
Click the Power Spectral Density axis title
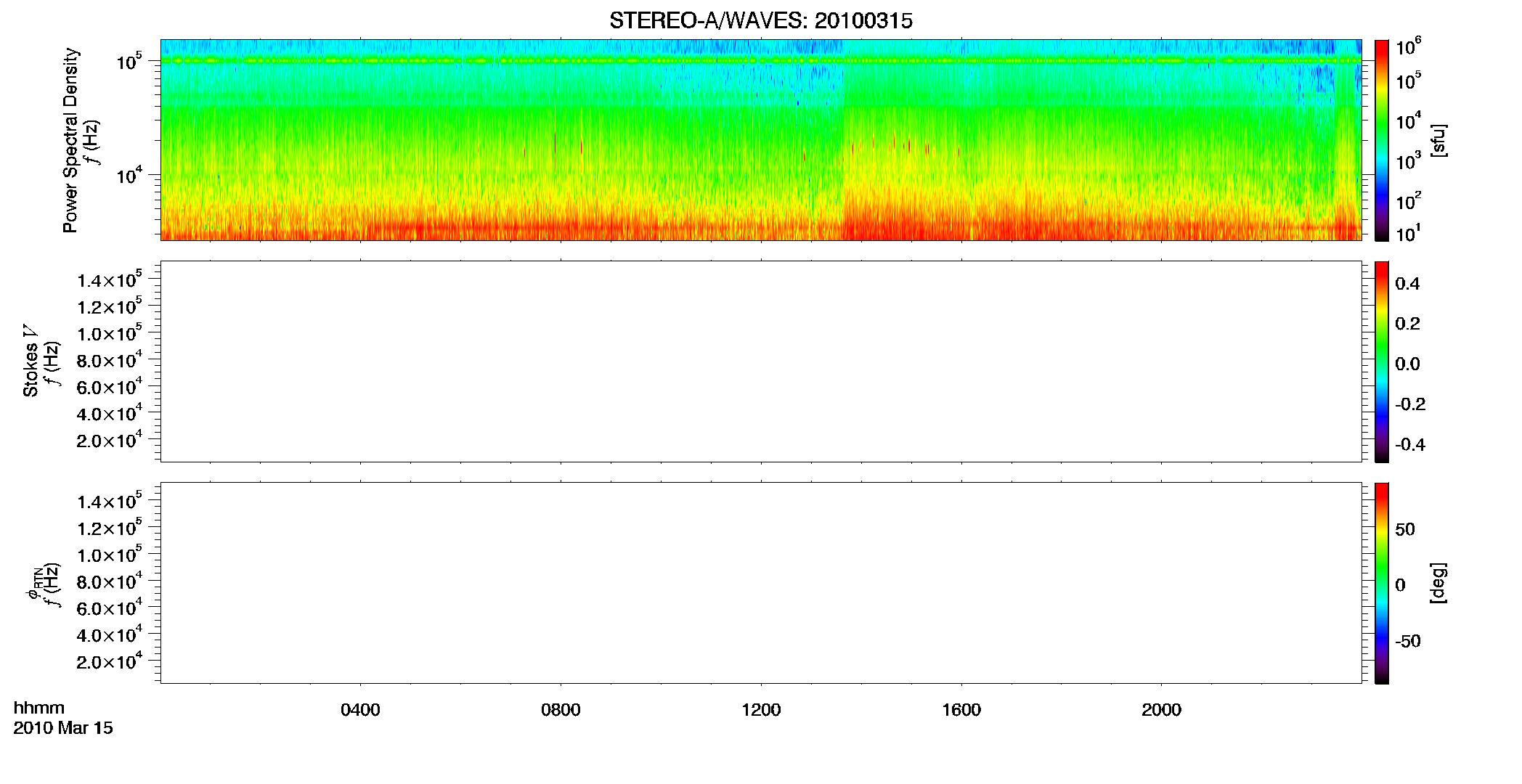70,140
